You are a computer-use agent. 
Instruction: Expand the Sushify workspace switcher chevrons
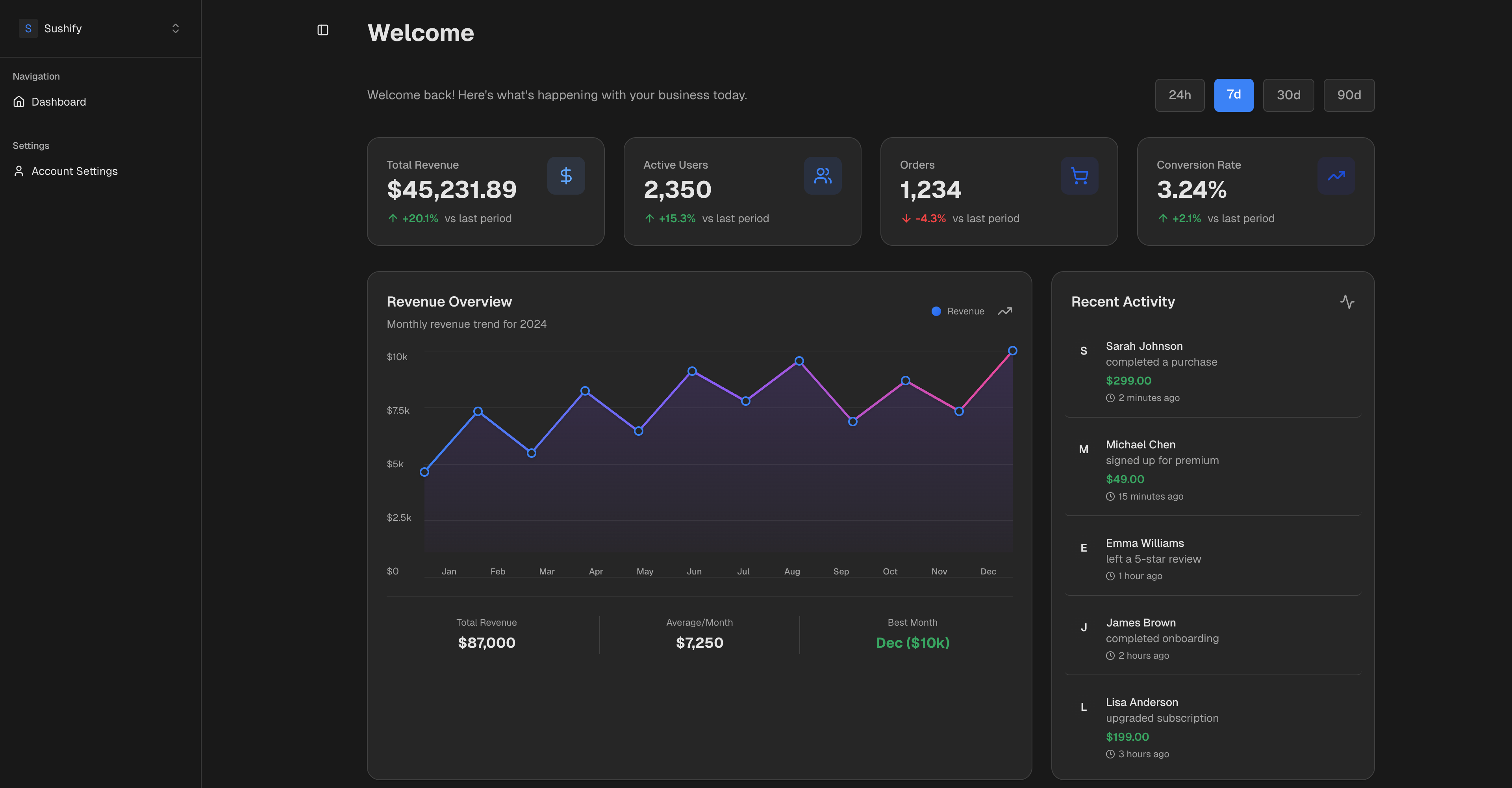coord(175,28)
